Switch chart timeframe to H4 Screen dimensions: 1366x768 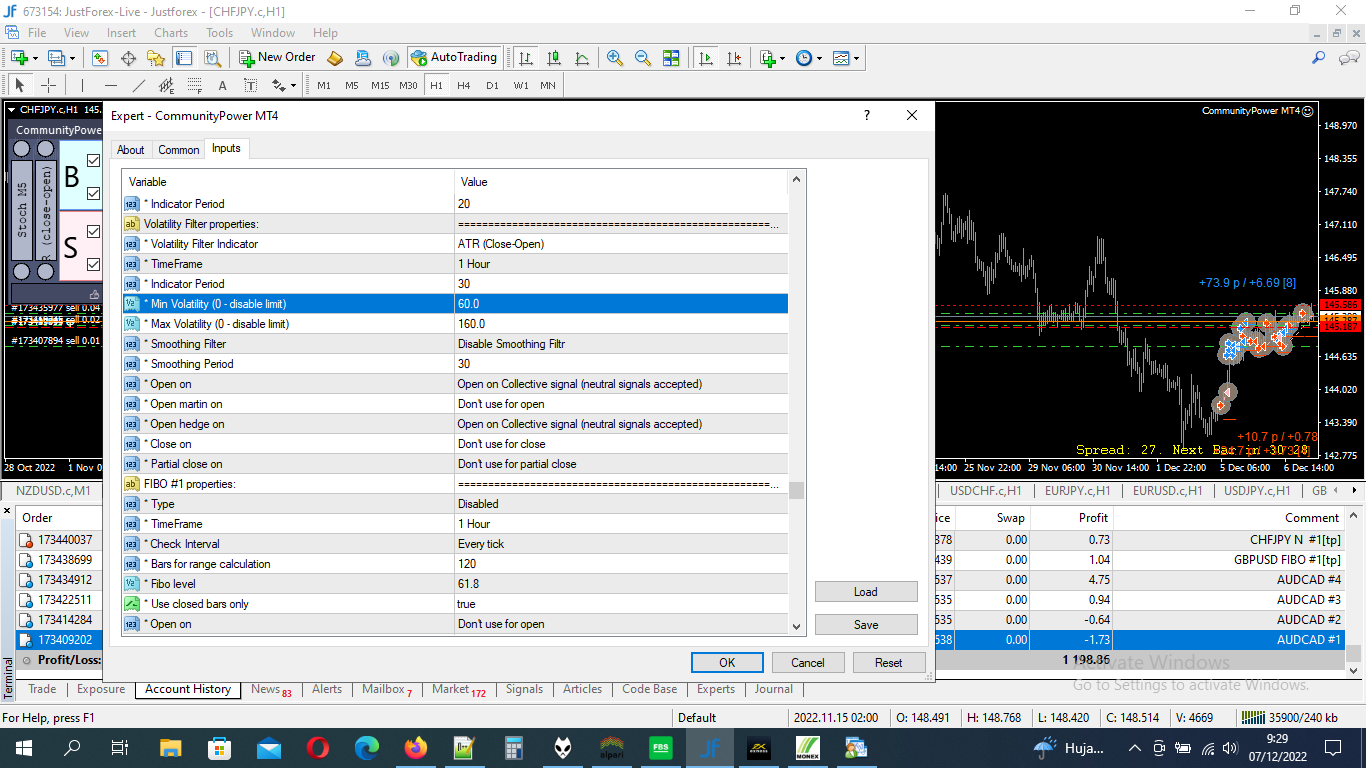464,85
